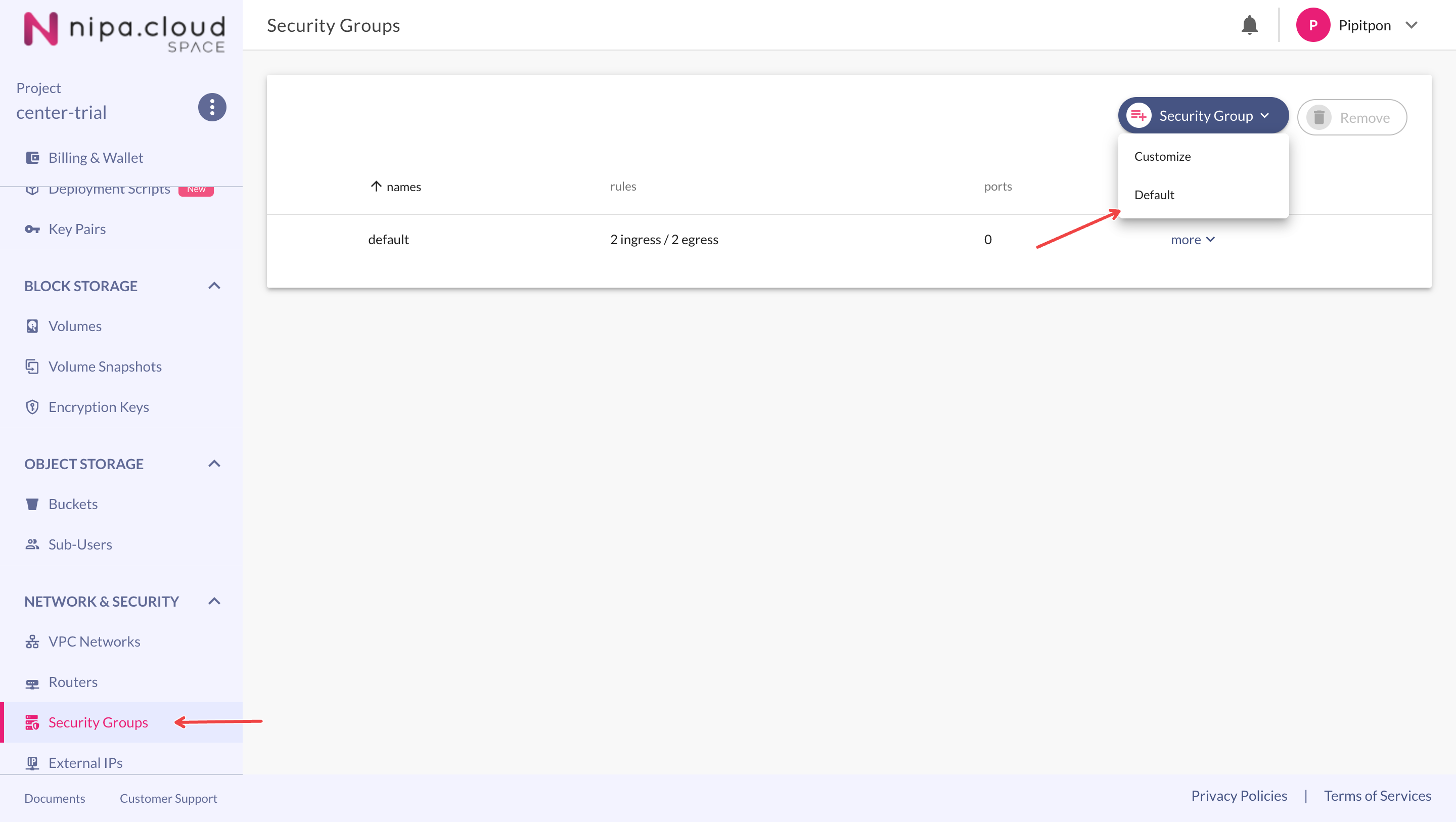Open Buckets page
This screenshot has height=822, width=1456.
click(x=73, y=505)
